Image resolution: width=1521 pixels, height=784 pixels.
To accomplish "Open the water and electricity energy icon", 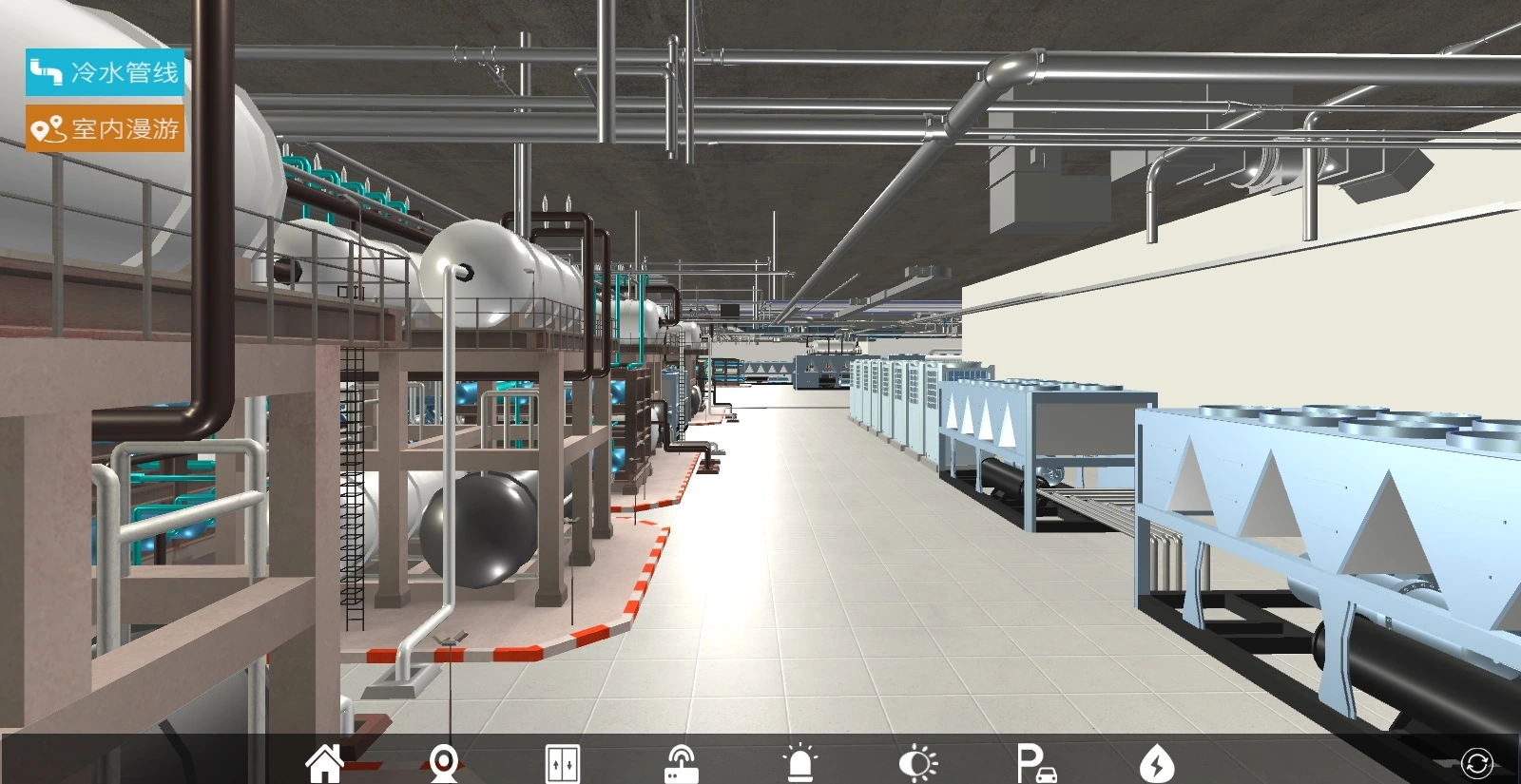I will pos(1157,763).
